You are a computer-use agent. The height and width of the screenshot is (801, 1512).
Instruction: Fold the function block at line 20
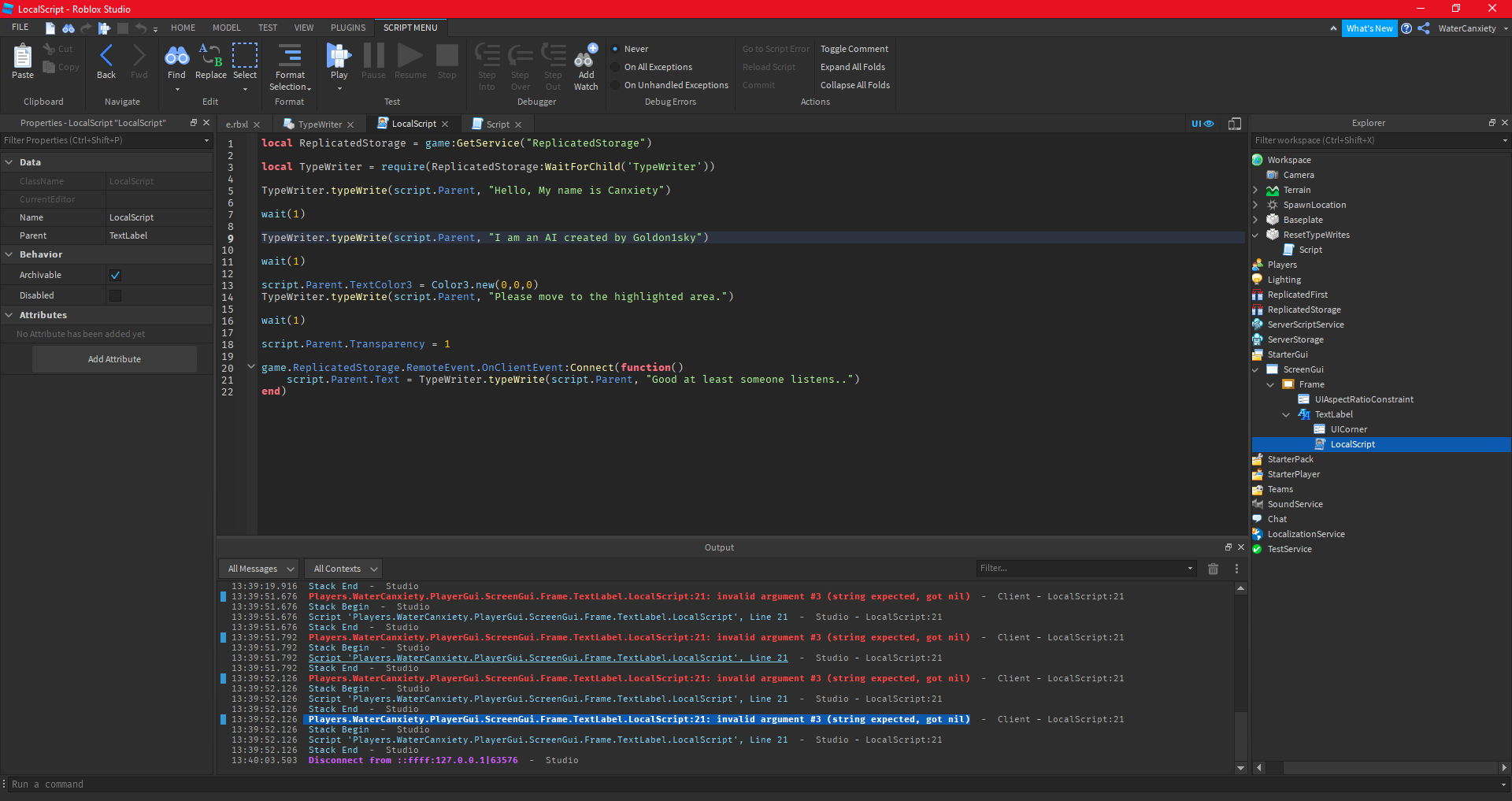coord(251,366)
